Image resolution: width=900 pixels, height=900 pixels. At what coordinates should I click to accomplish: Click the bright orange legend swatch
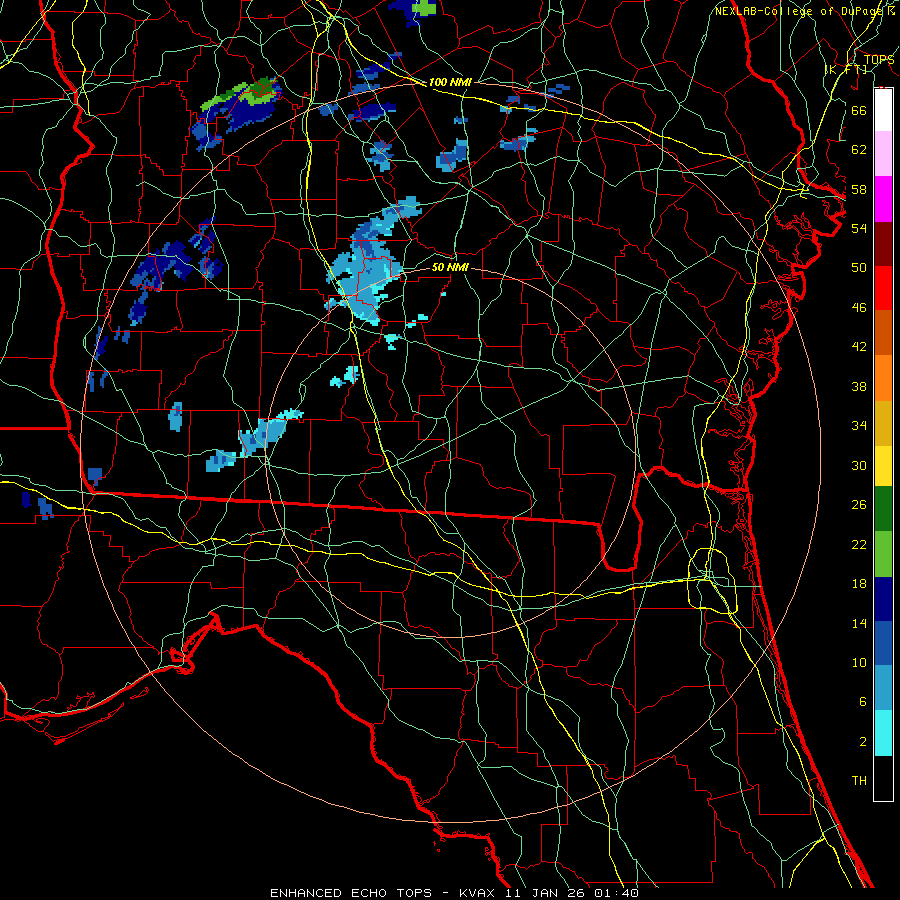coord(883,378)
